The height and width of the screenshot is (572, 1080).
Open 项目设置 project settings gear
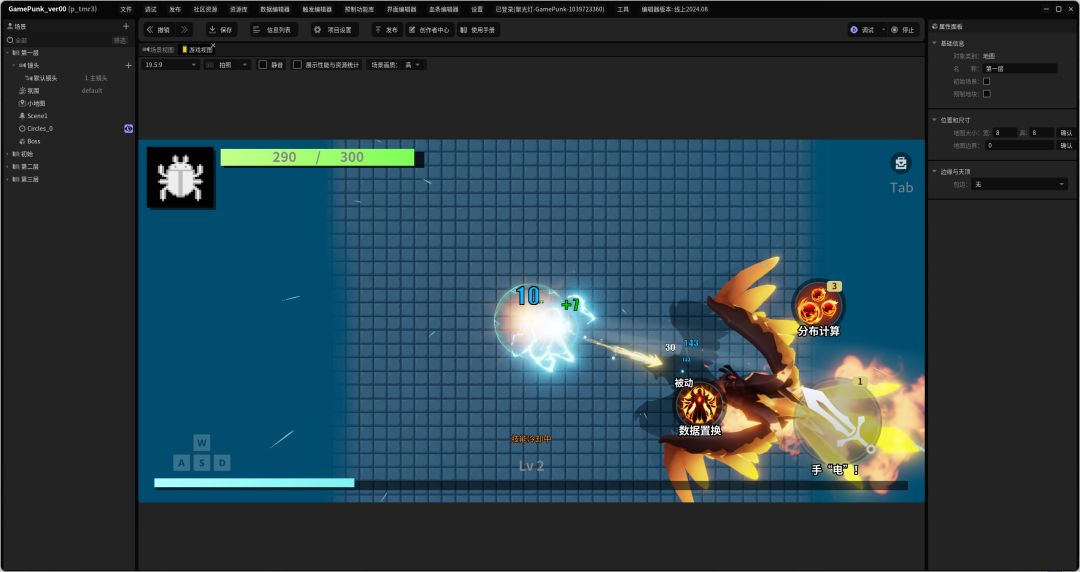click(333, 30)
